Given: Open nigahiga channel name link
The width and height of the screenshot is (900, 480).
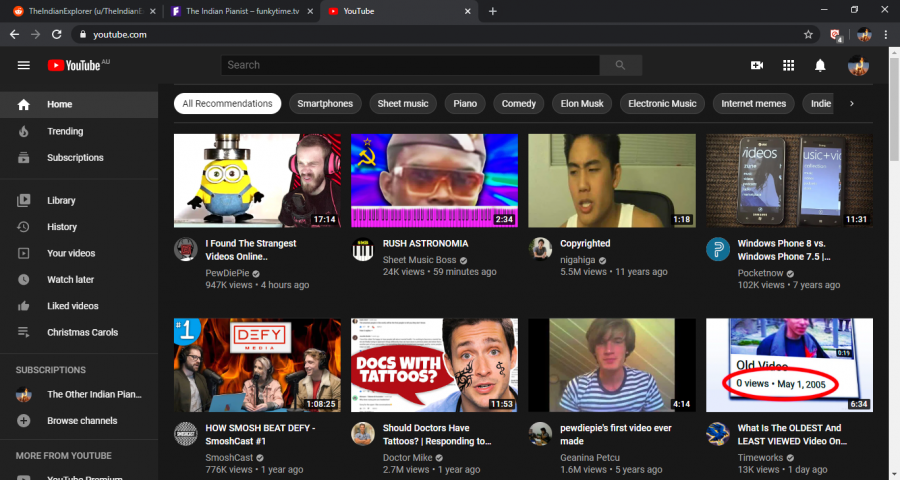Looking at the screenshot, I should click(x=577, y=260).
